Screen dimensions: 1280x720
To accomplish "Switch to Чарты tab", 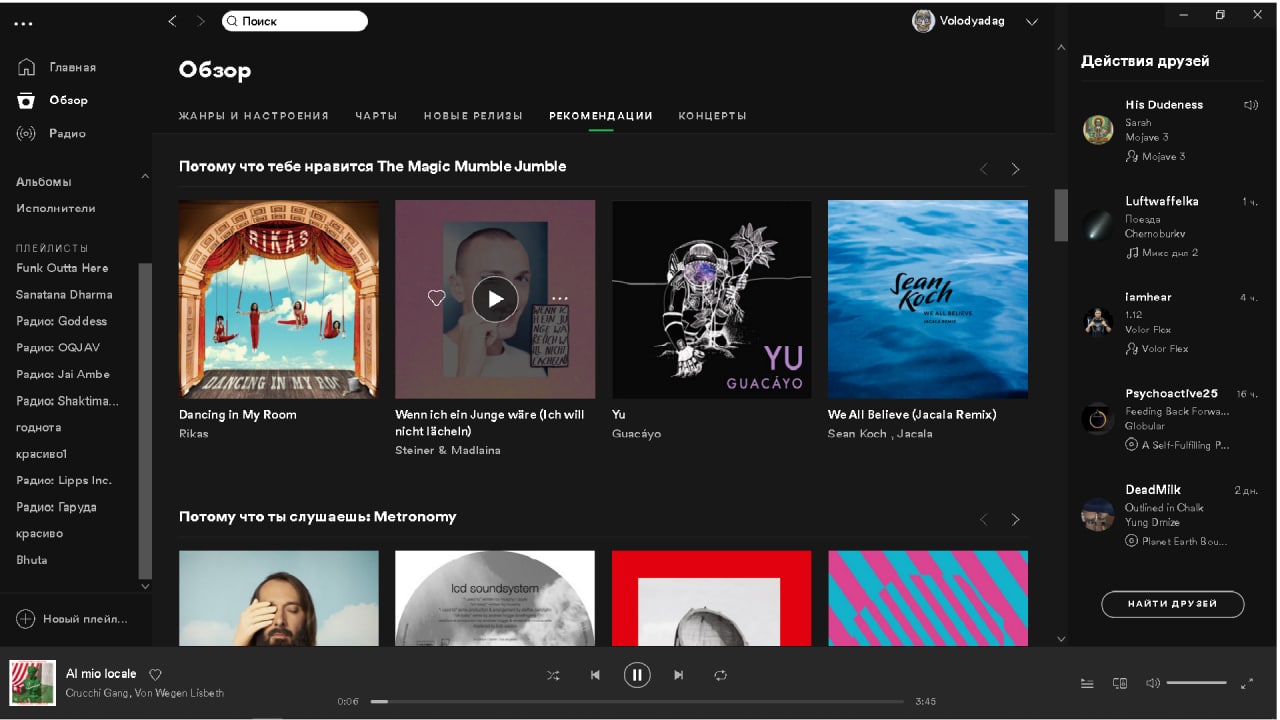I will [376, 116].
